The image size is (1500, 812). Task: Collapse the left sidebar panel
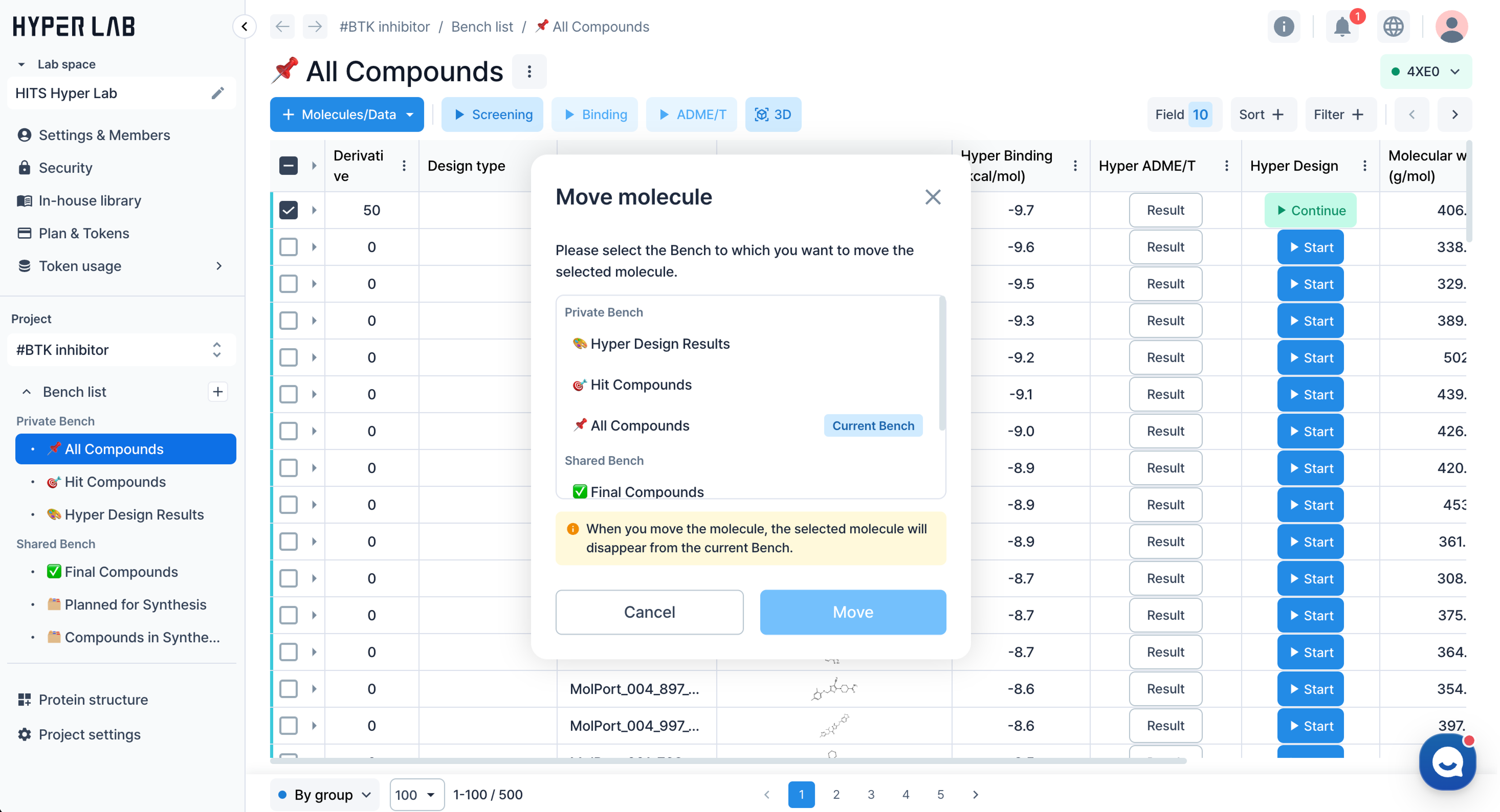(245, 27)
